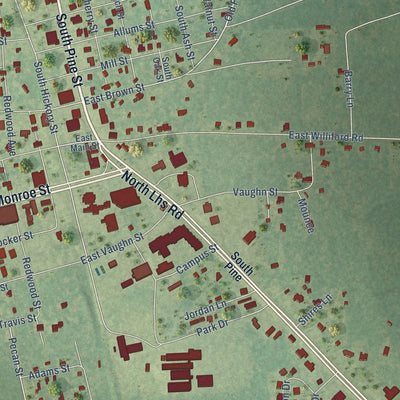The height and width of the screenshot is (400, 400).
Task: Select the North Lhs Rd label
Action: (x=153, y=195)
